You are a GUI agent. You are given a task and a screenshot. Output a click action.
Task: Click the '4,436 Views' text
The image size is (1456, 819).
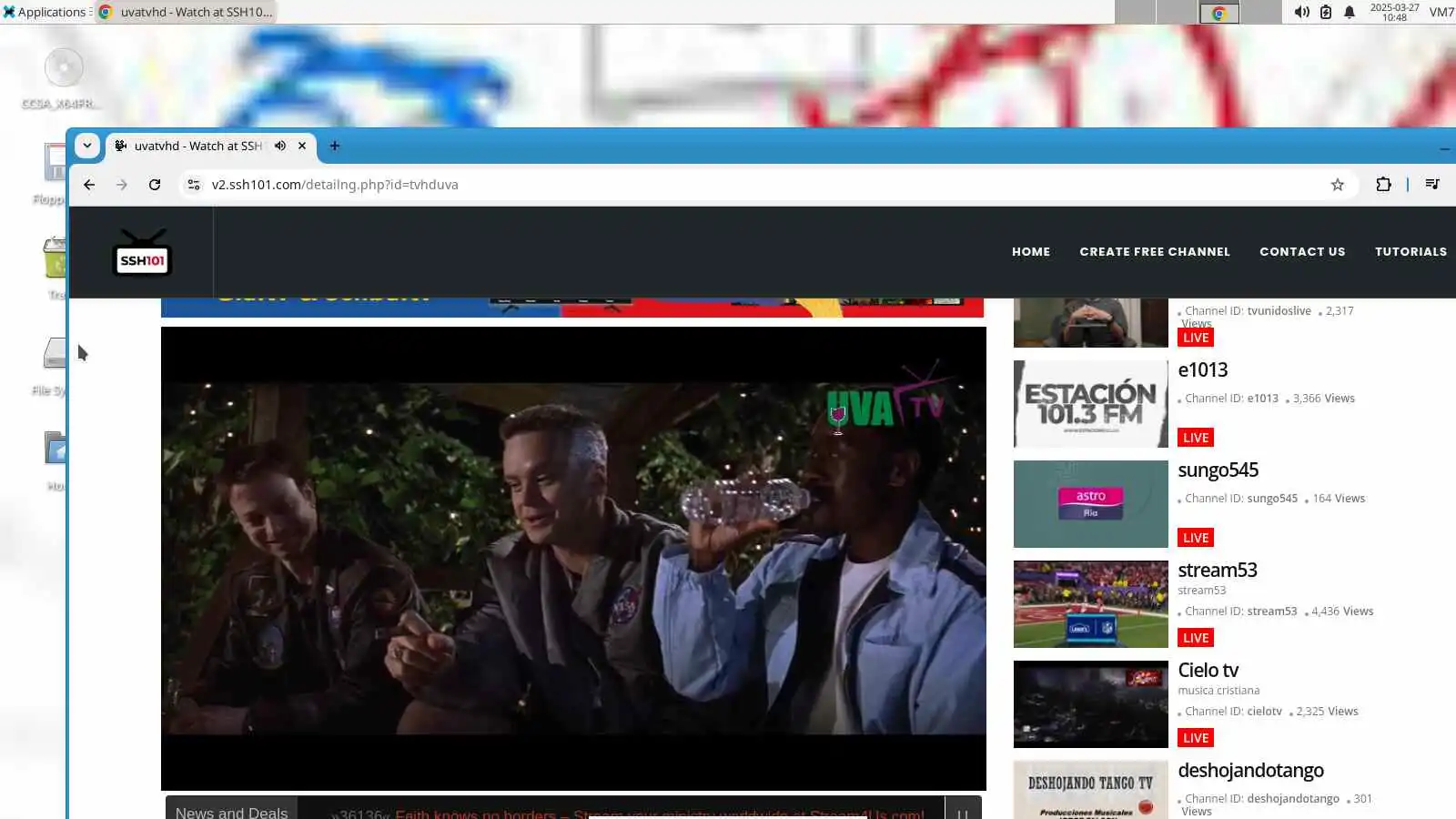(1342, 612)
